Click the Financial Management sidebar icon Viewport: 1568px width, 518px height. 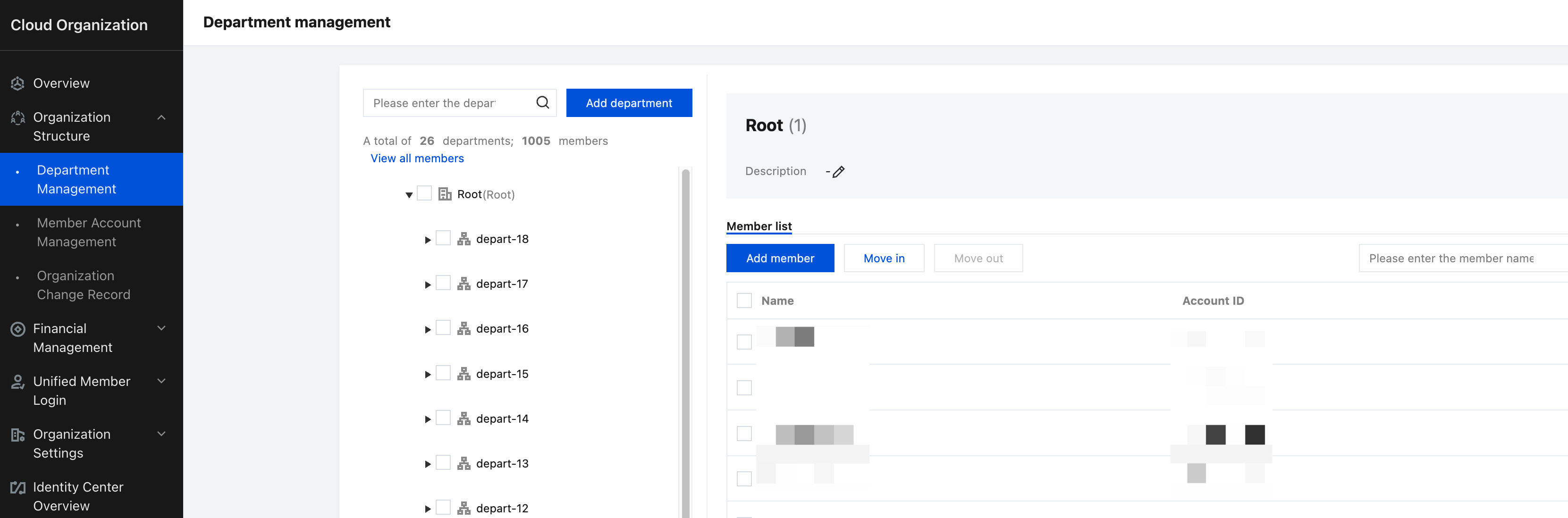point(17,329)
